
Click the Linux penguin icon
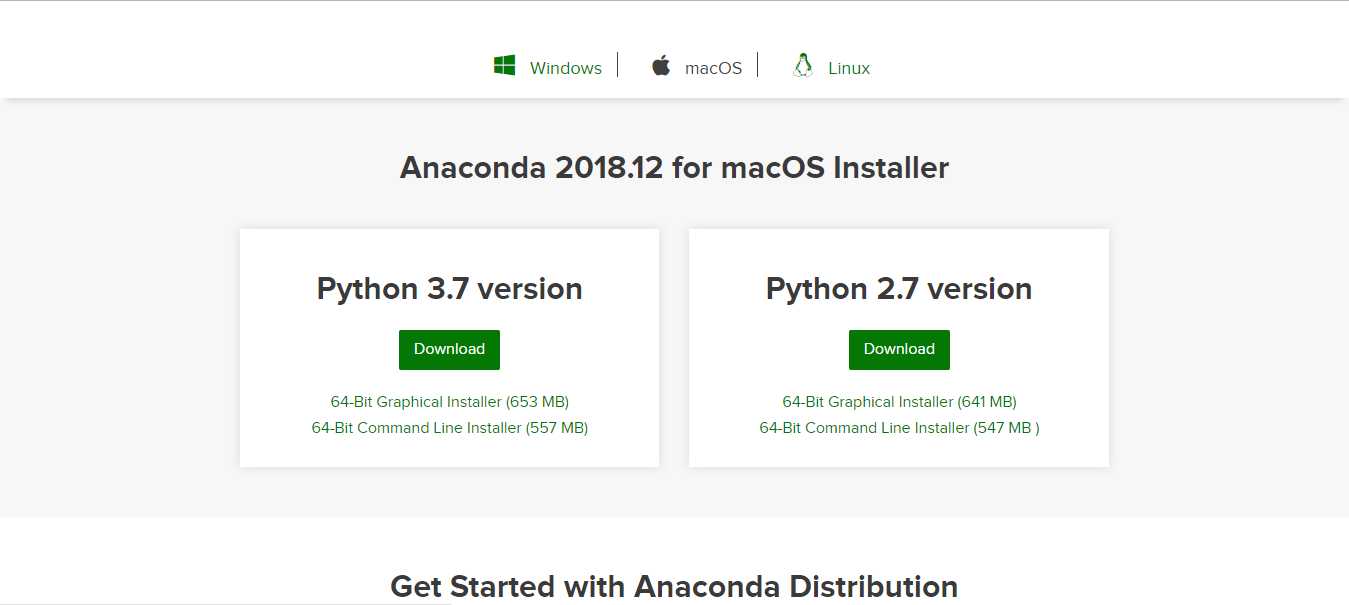(802, 66)
